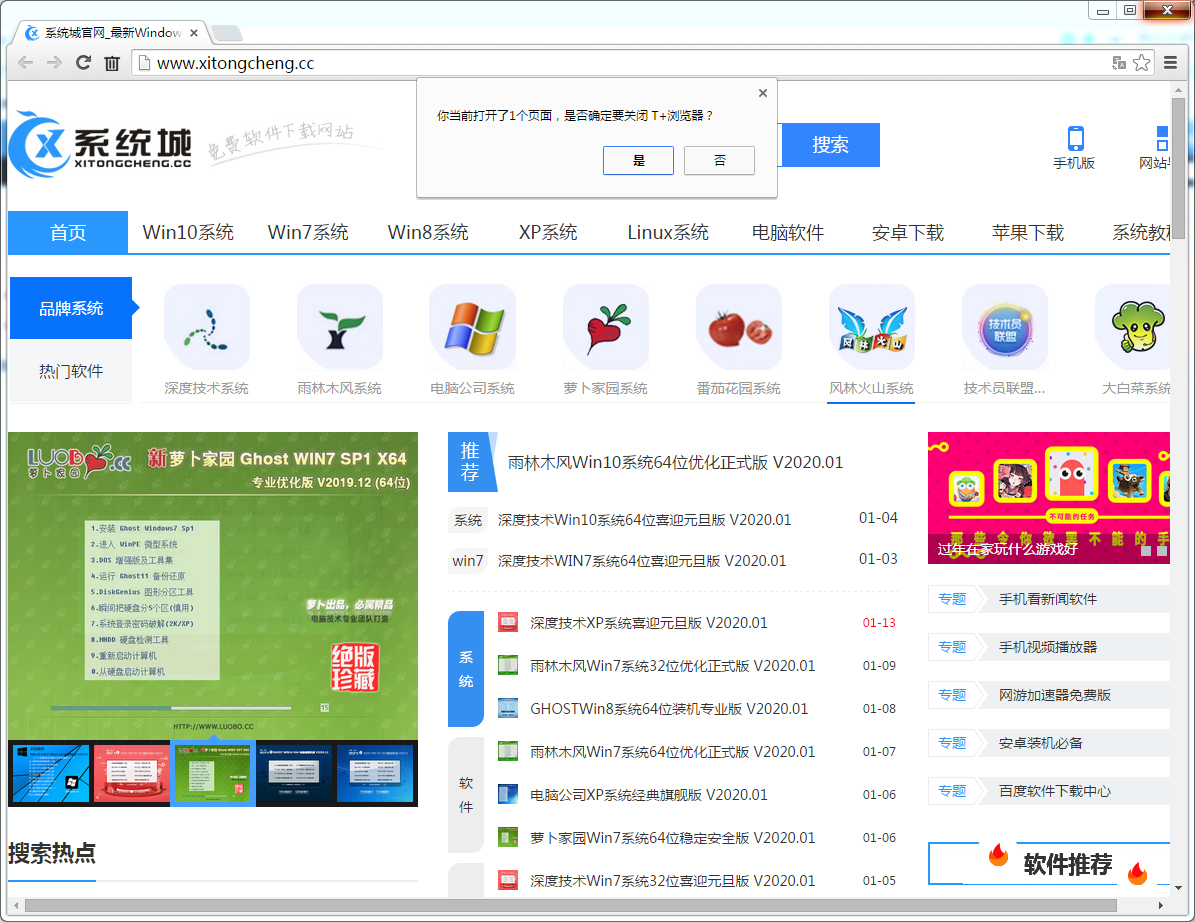Open 深度技术Win7系统32位喜迎元旦版 link
The image size is (1195, 922).
click(x=672, y=881)
